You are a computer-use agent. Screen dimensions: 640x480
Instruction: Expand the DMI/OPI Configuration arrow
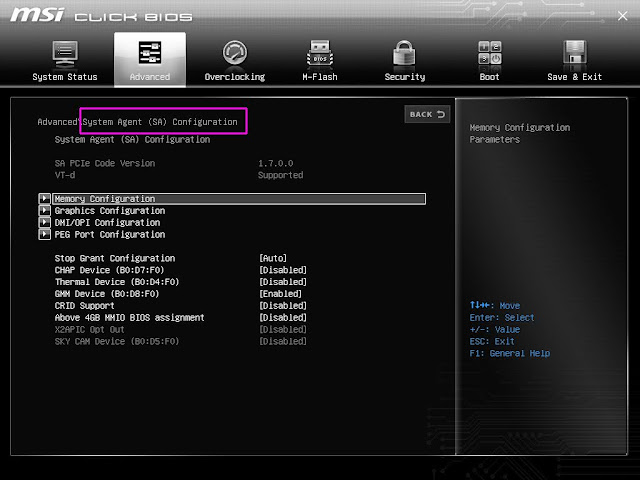click(44, 222)
